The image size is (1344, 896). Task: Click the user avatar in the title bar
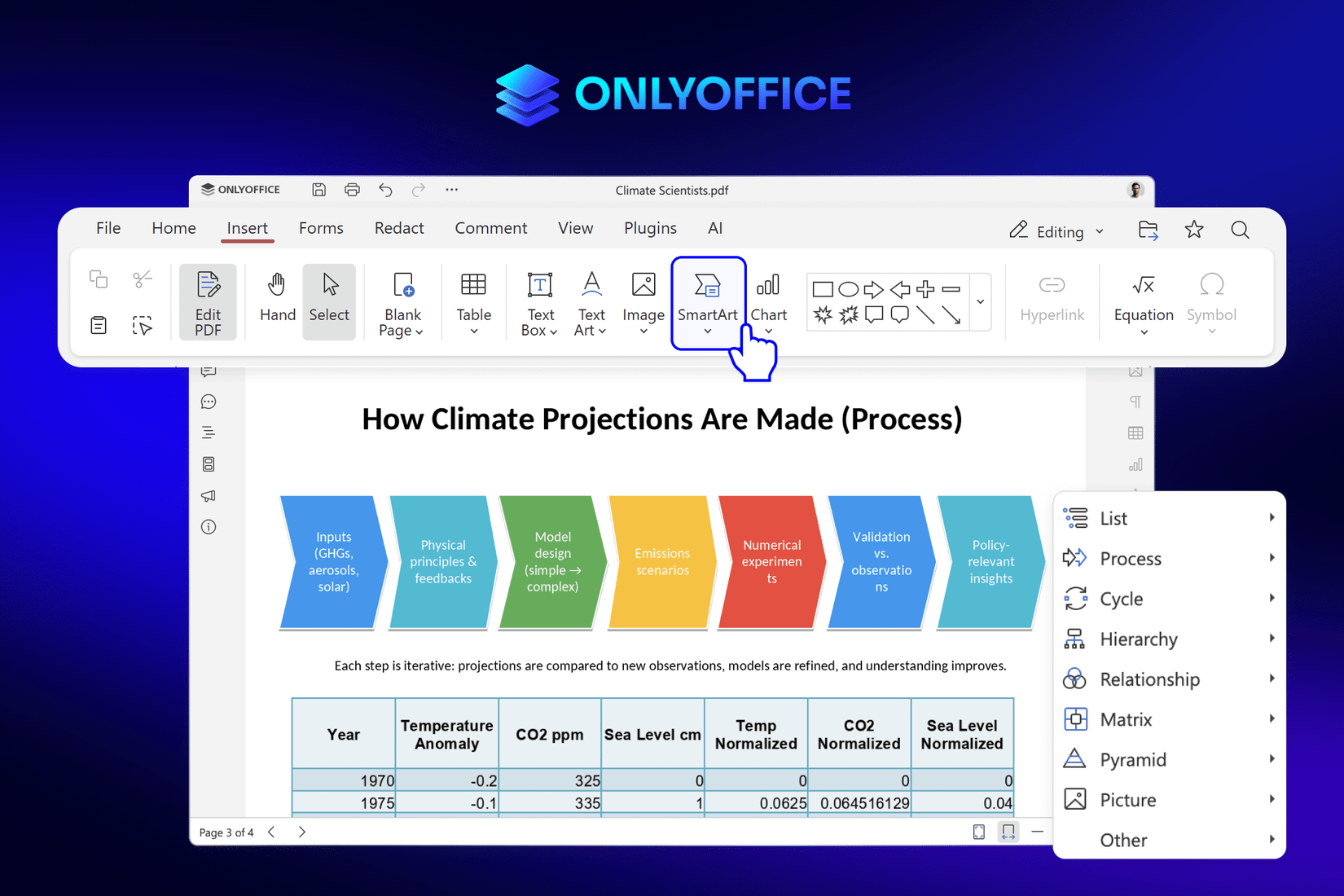[x=1135, y=190]
